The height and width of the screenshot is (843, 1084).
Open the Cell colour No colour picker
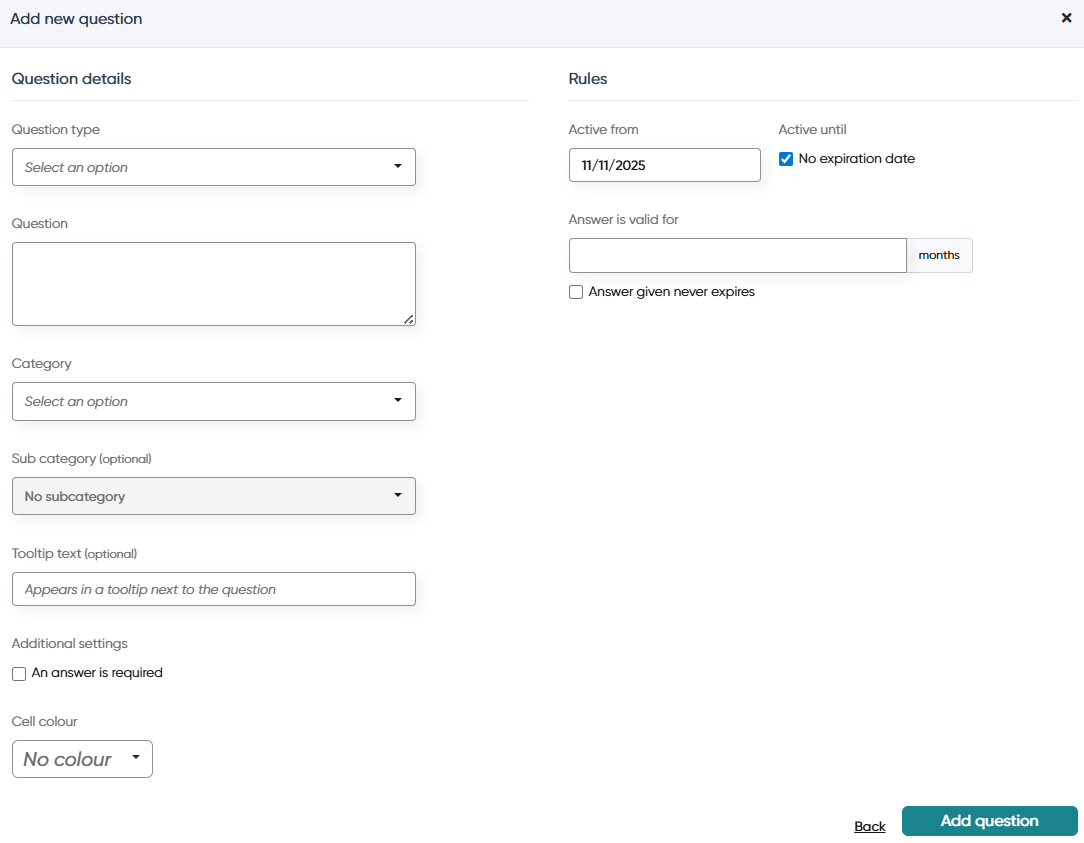(82, 759)
